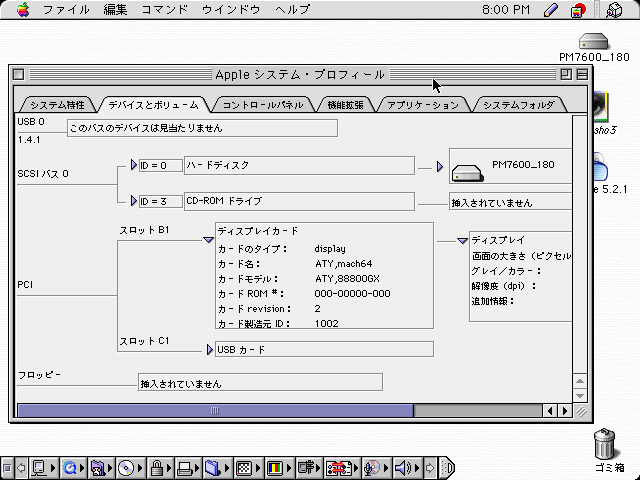This screenshot has height=480, width=640.
Task: Click the CD-ROM ドライブ device row
Action: (299, 201)
